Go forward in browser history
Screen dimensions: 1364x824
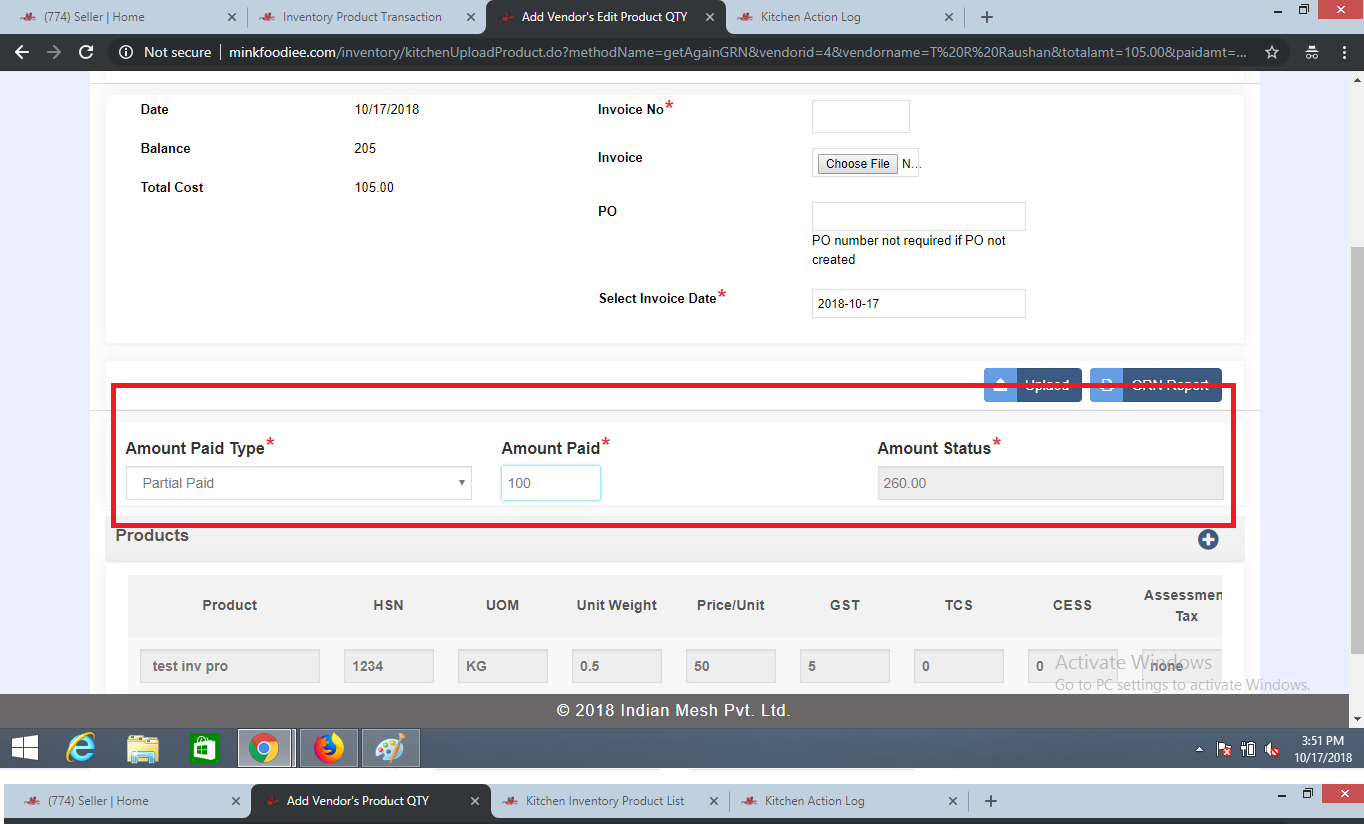[x=54, y=52]
